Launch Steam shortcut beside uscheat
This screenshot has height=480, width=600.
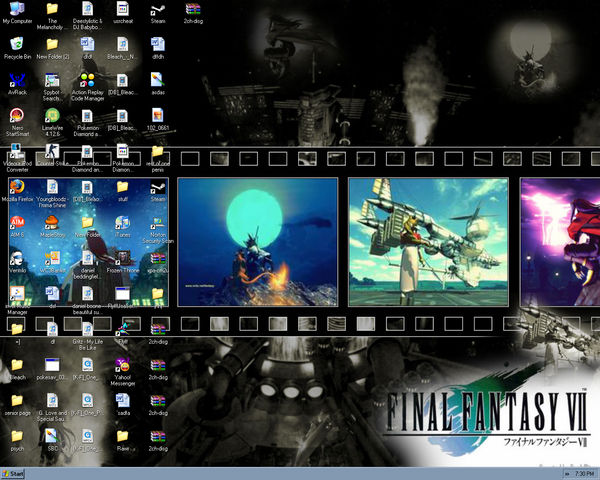(158, 12)
